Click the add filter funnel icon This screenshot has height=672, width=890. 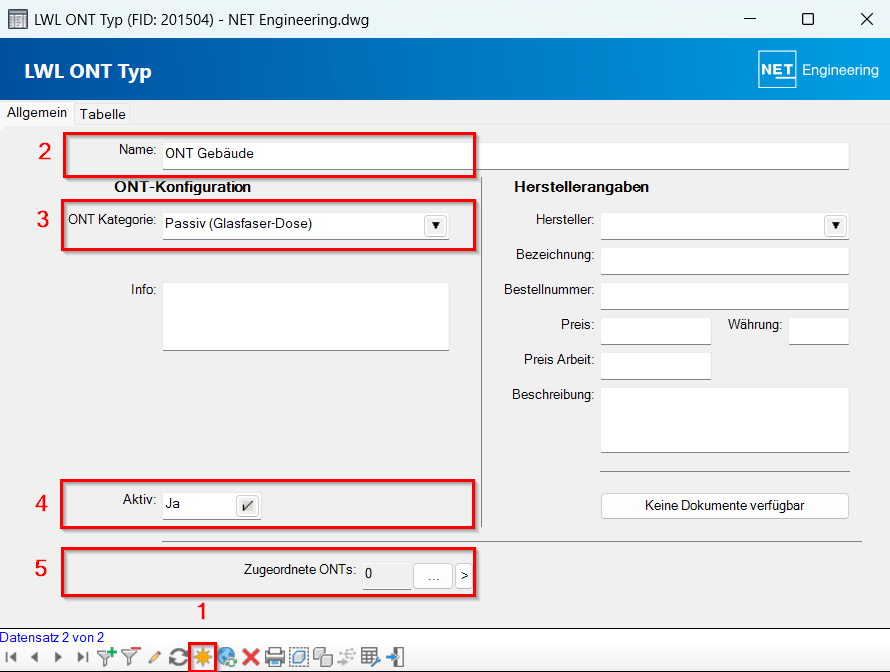(x=106, y=657)
